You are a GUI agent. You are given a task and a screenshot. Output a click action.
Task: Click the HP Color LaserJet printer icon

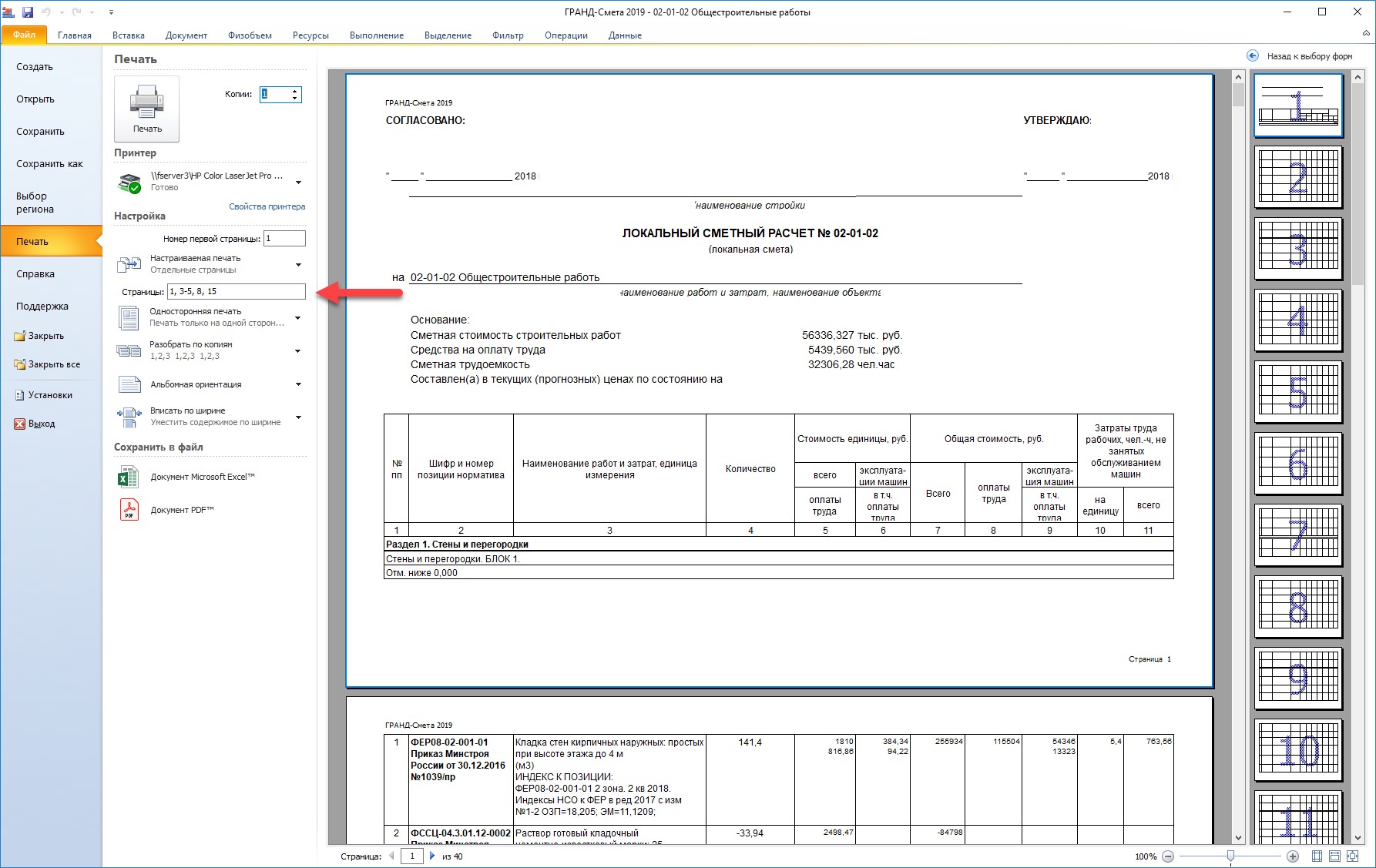(129, 183)
